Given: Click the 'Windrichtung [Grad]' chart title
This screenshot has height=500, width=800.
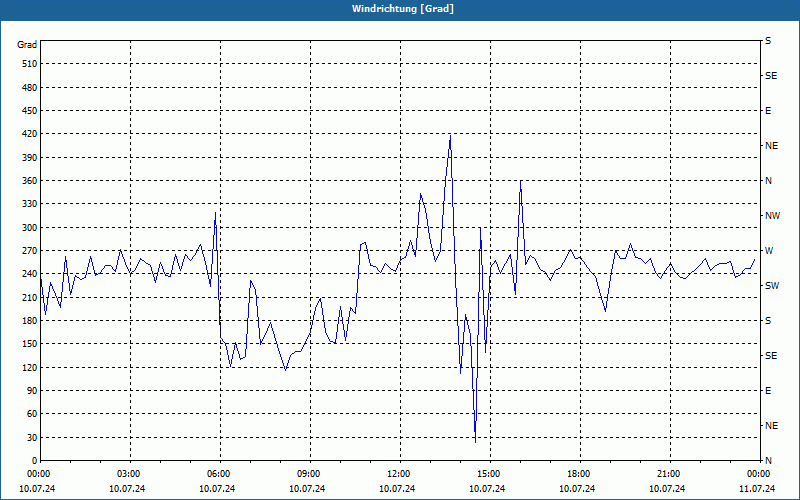Looking at the screenshot, I should point(403,9).
